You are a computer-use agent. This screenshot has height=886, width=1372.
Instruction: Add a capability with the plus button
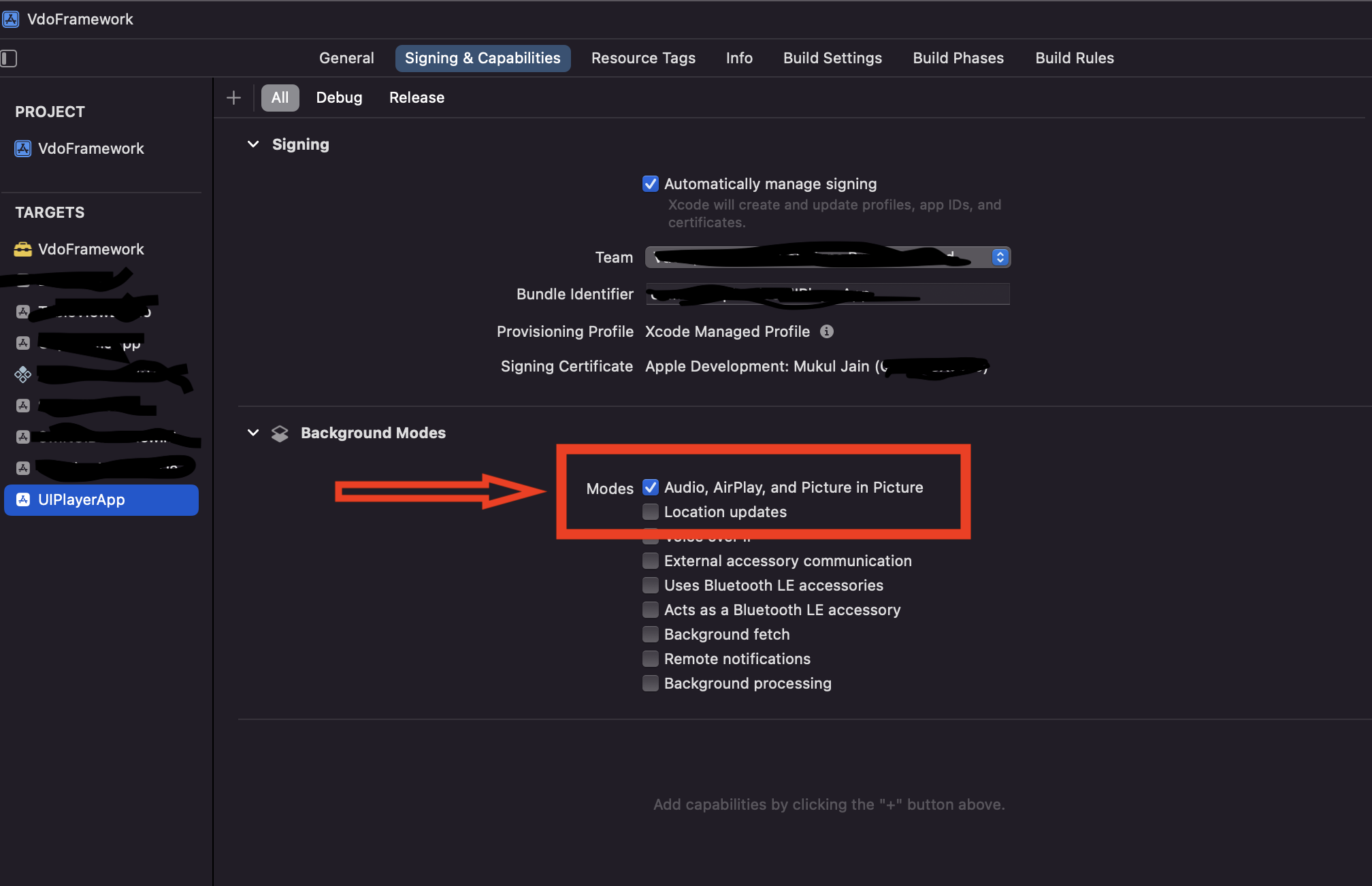click(x=233, y=98)
